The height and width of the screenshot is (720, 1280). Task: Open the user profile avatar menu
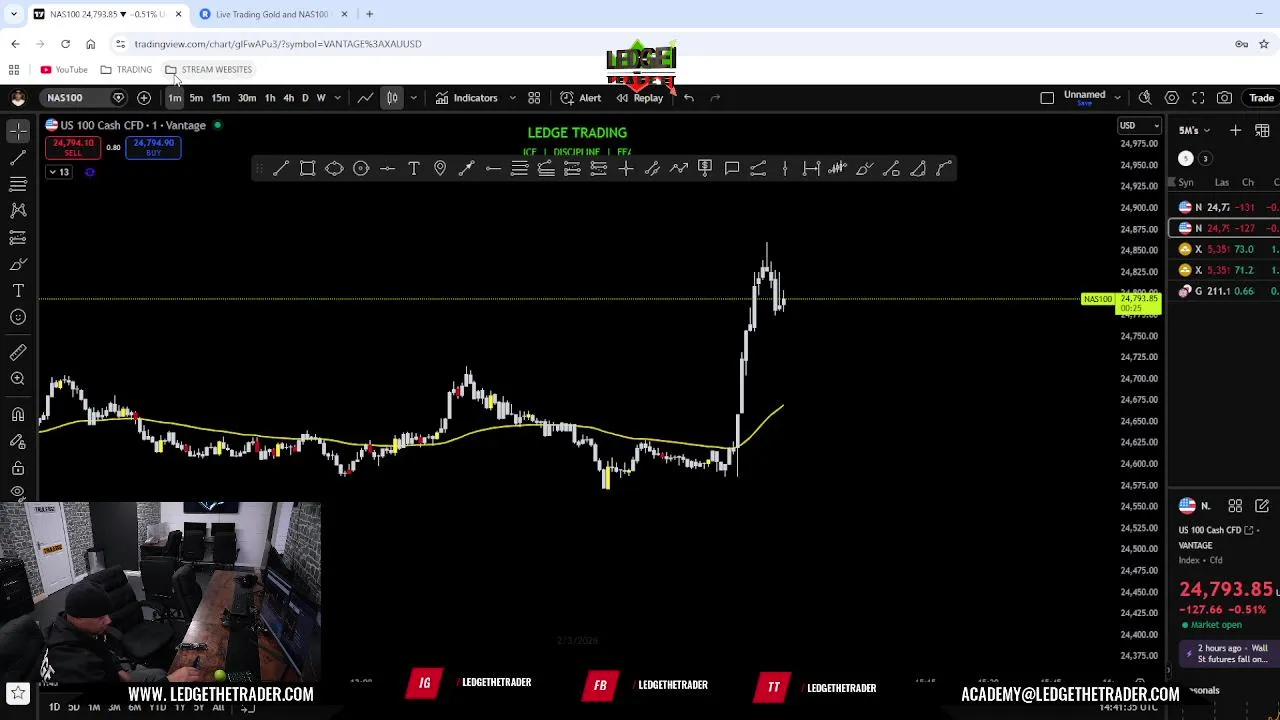point(18,98)
